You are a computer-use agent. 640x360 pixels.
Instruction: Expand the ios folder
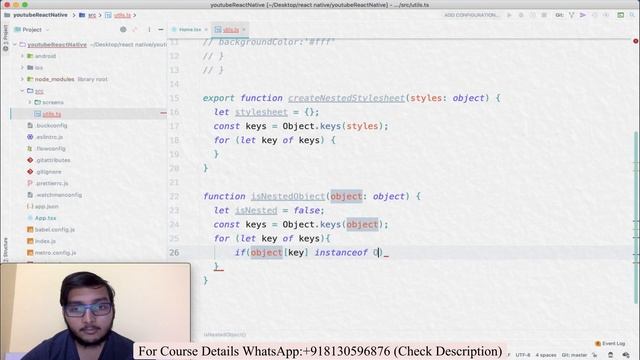[22, 67]
